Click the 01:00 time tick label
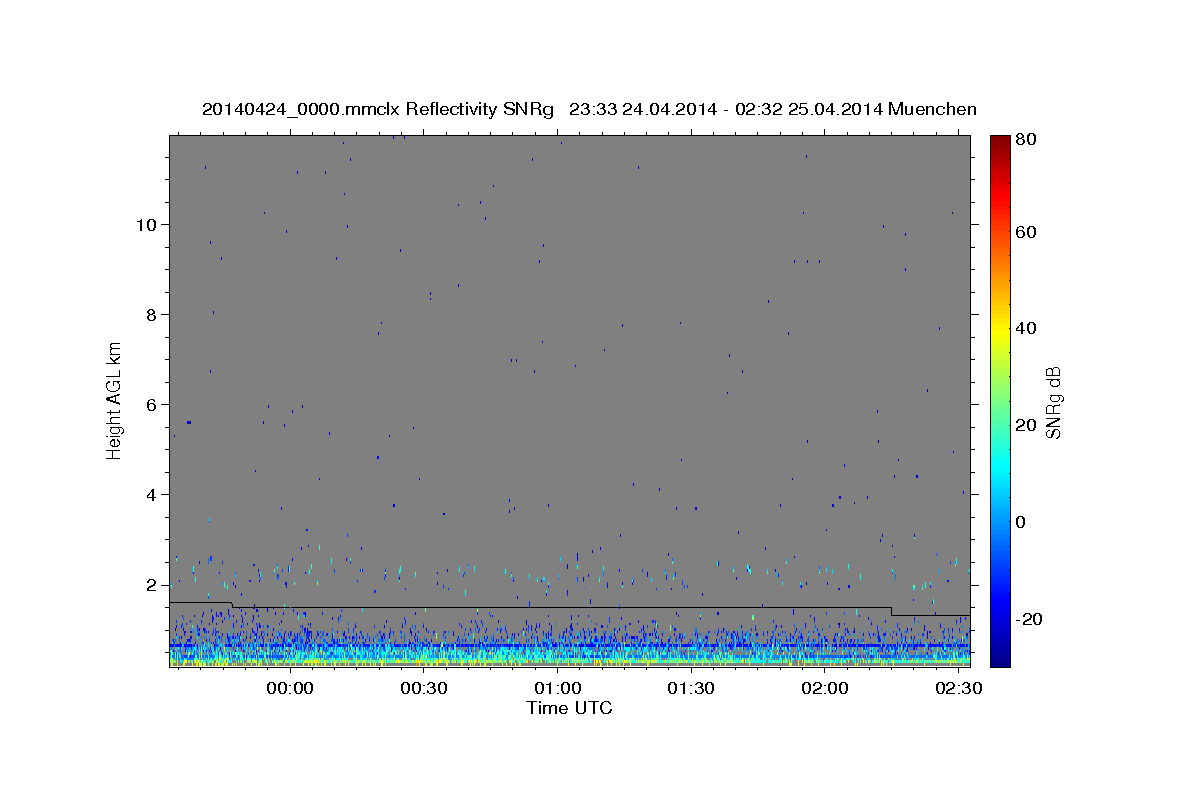The image size is (1200, 800). pos(557,689)
